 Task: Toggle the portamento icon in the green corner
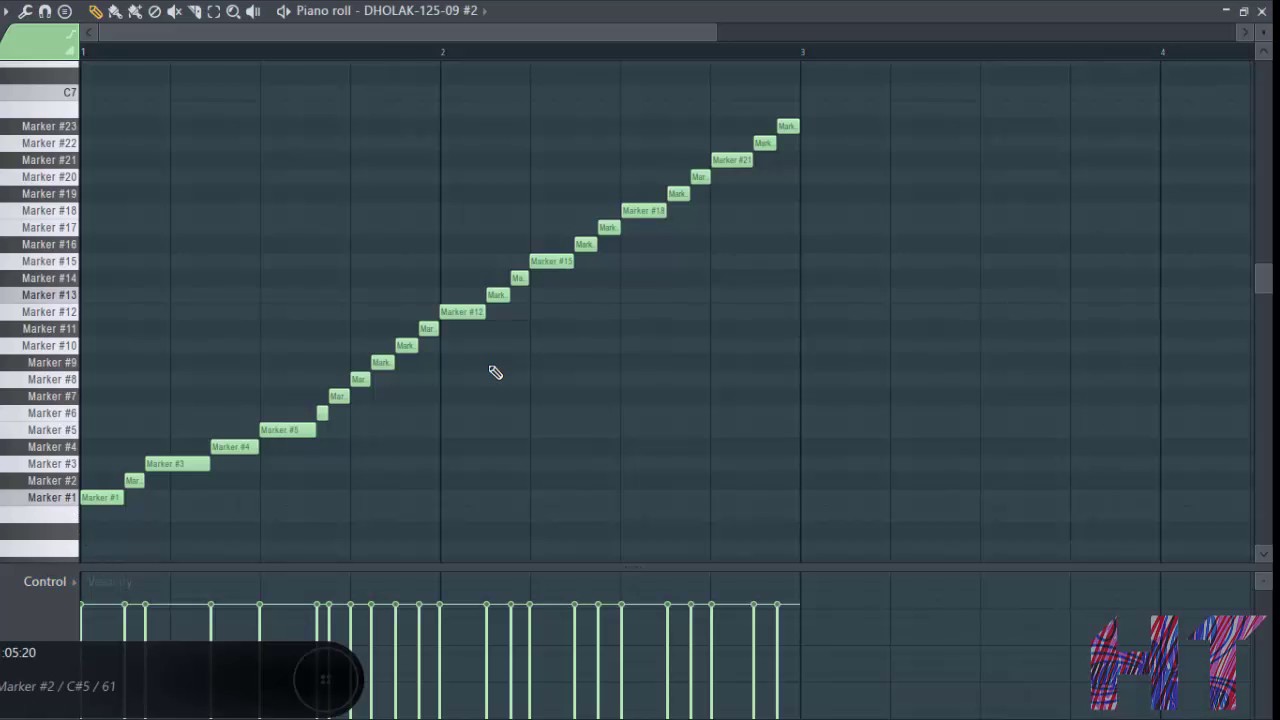[x=70, y=49]
